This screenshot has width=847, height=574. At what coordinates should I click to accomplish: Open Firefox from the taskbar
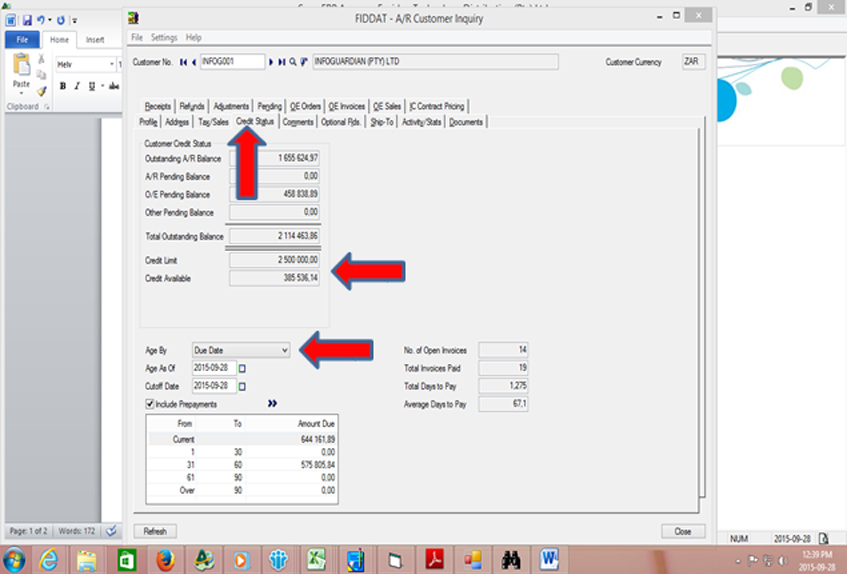(166, 558)
